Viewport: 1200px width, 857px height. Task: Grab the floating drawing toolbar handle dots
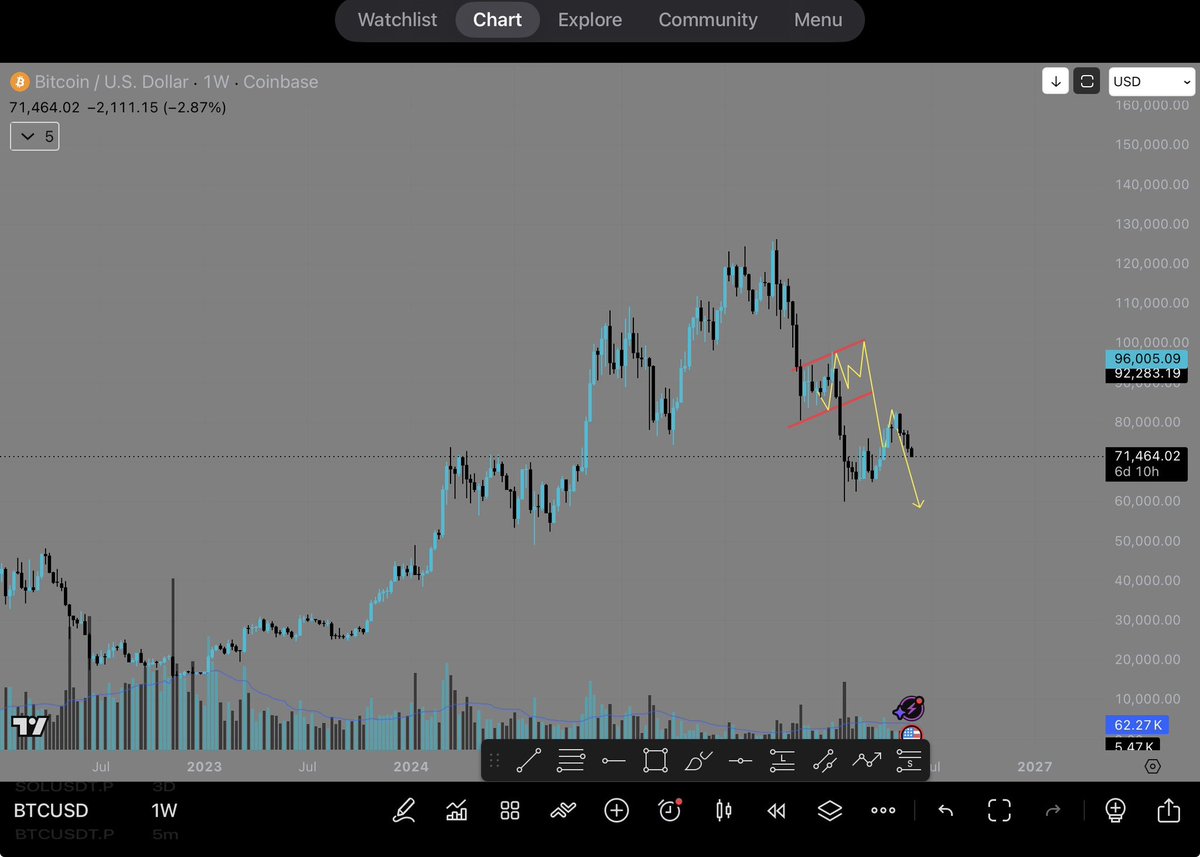tap(494, 761)
